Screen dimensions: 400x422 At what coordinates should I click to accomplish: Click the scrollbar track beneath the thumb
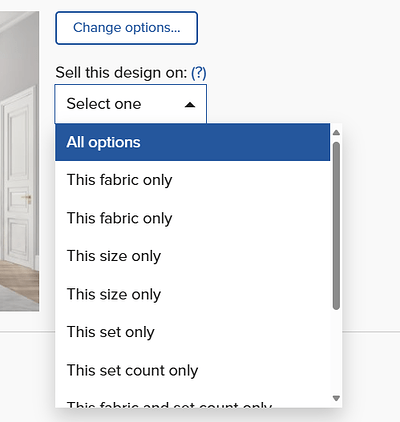[336, 352]
